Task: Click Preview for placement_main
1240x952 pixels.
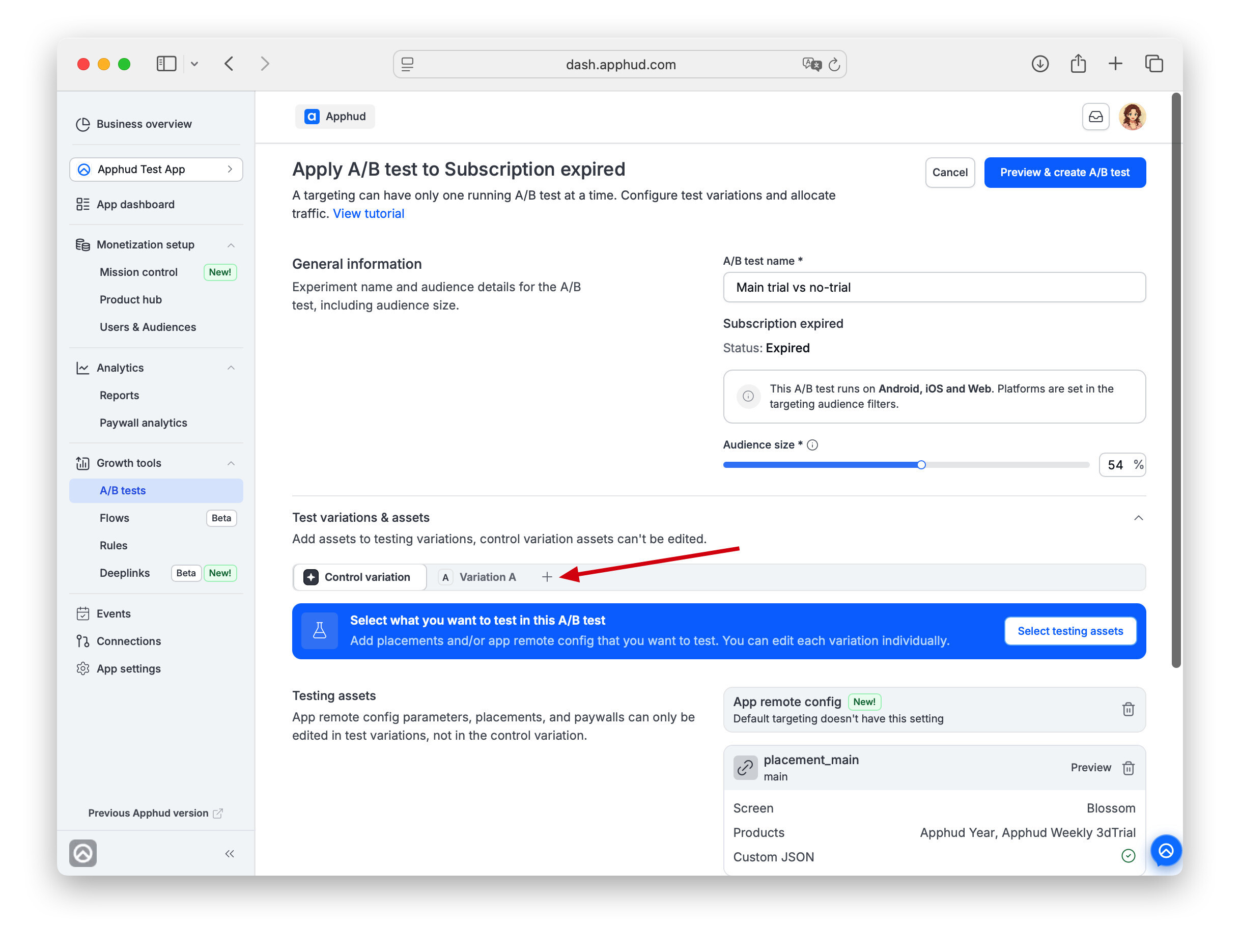Action: [x=1090, y=767]
